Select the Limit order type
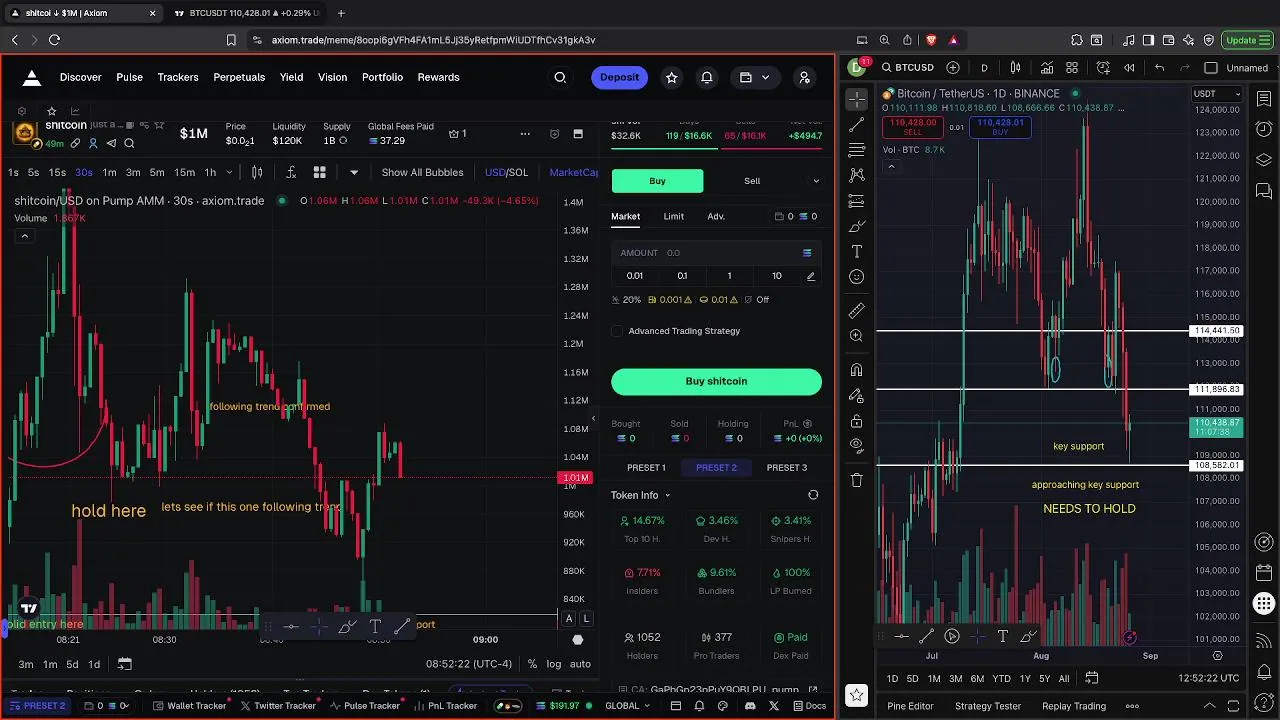 (674, 216)
